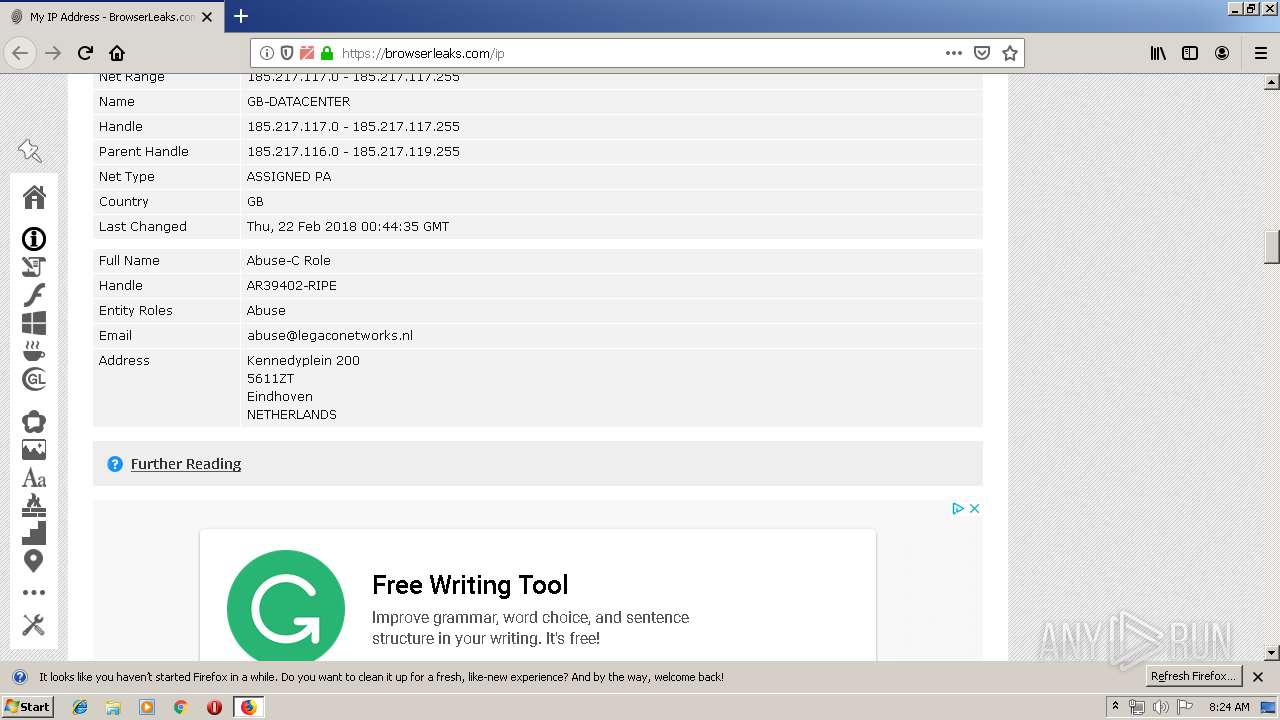The height and width of the screenshot is (720, 1280).
Task: Click the Last Changed date value
Action: point(348,227)
